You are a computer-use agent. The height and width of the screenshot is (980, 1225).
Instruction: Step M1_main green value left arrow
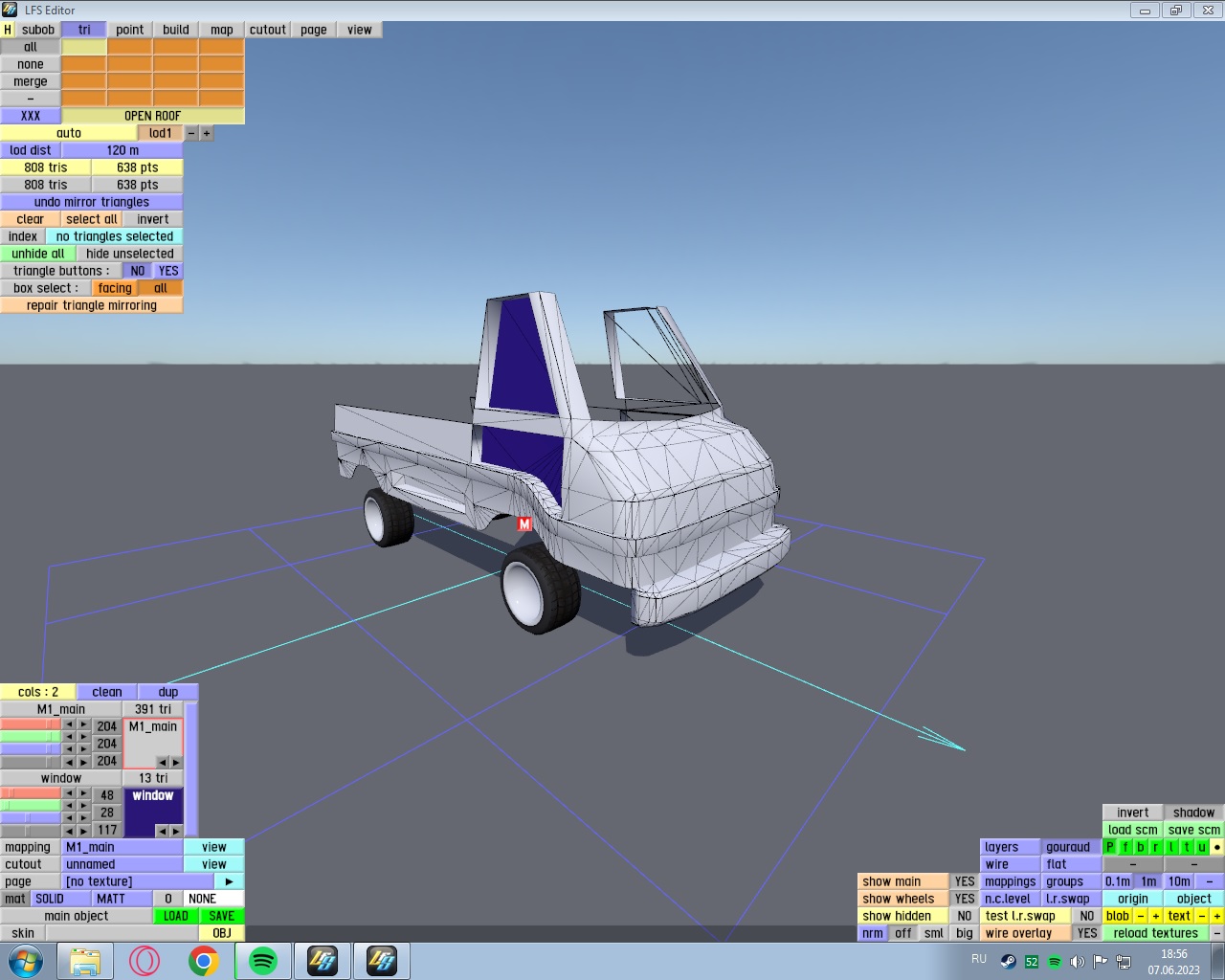click(69, 737)
